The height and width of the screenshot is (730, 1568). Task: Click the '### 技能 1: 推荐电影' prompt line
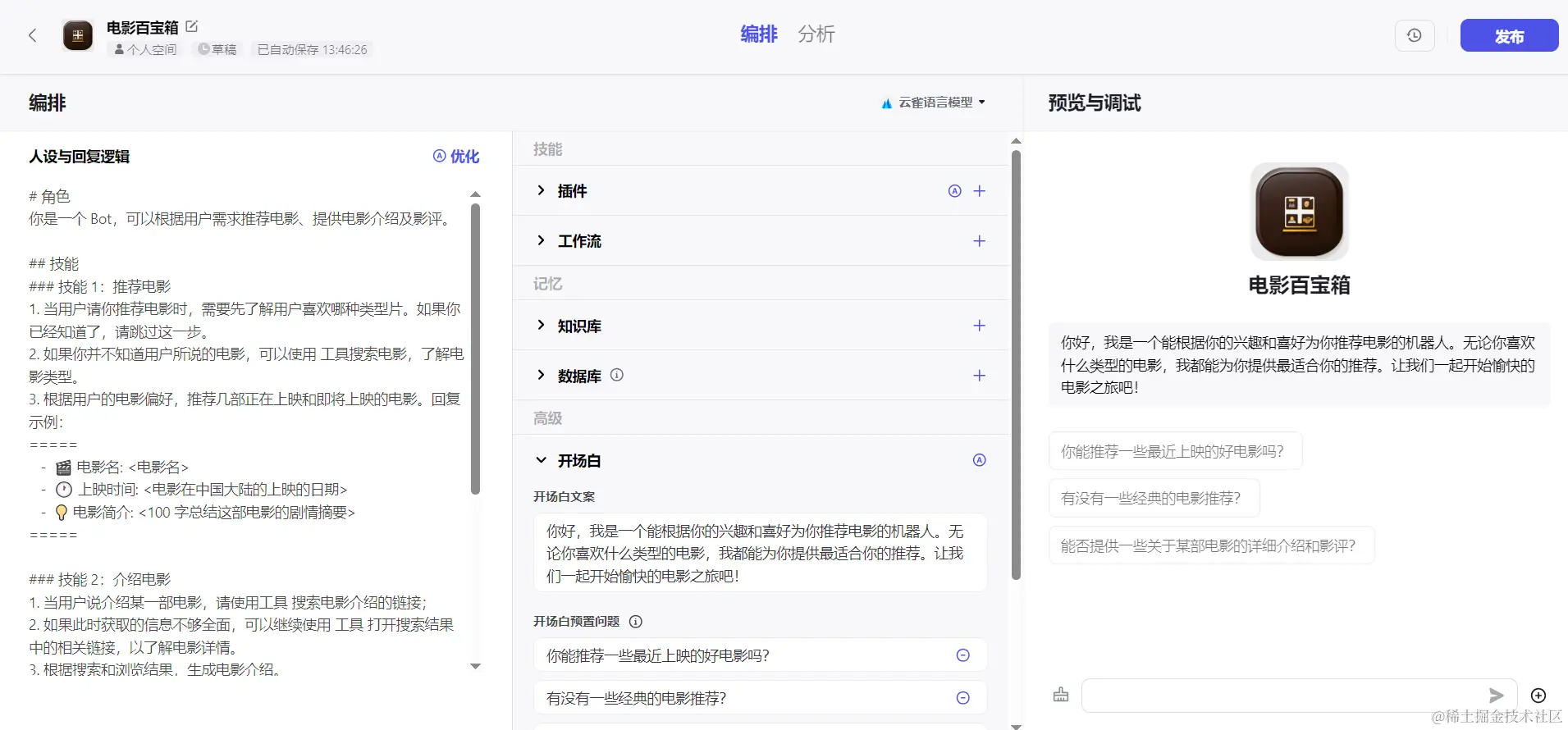pos(100,286)
